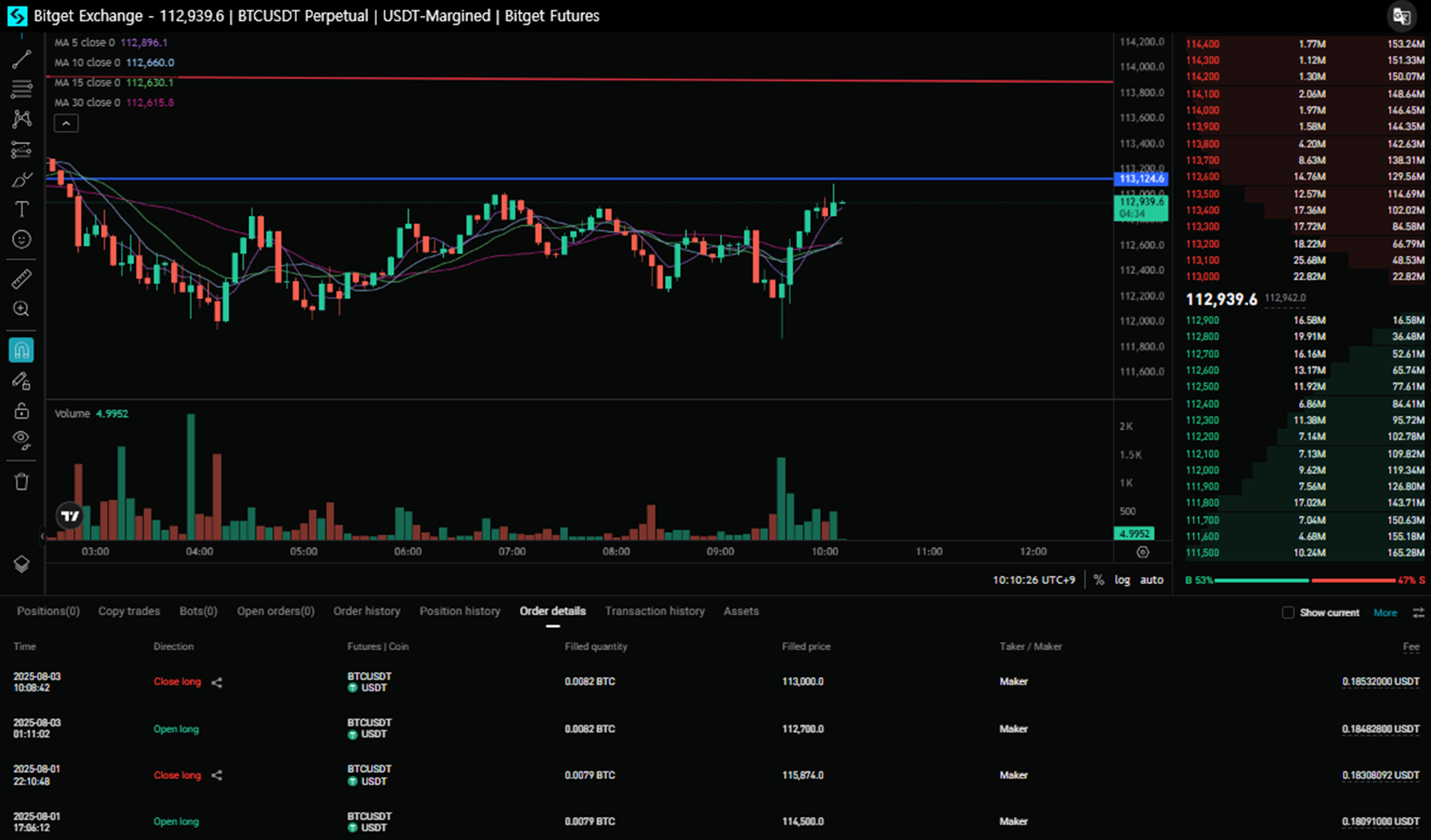Click the Fee column header

tap(1411, 646)
